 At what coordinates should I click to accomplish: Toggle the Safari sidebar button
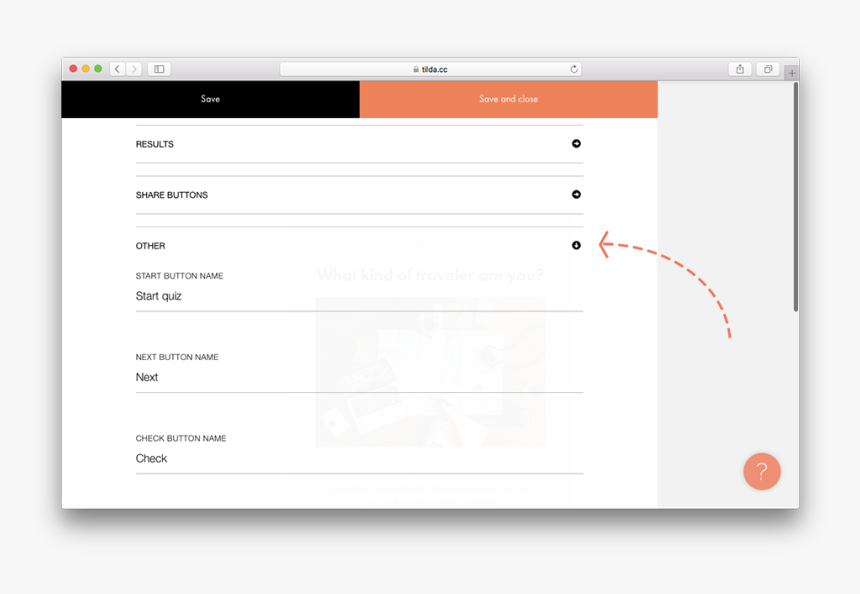(x=159, y=69)
